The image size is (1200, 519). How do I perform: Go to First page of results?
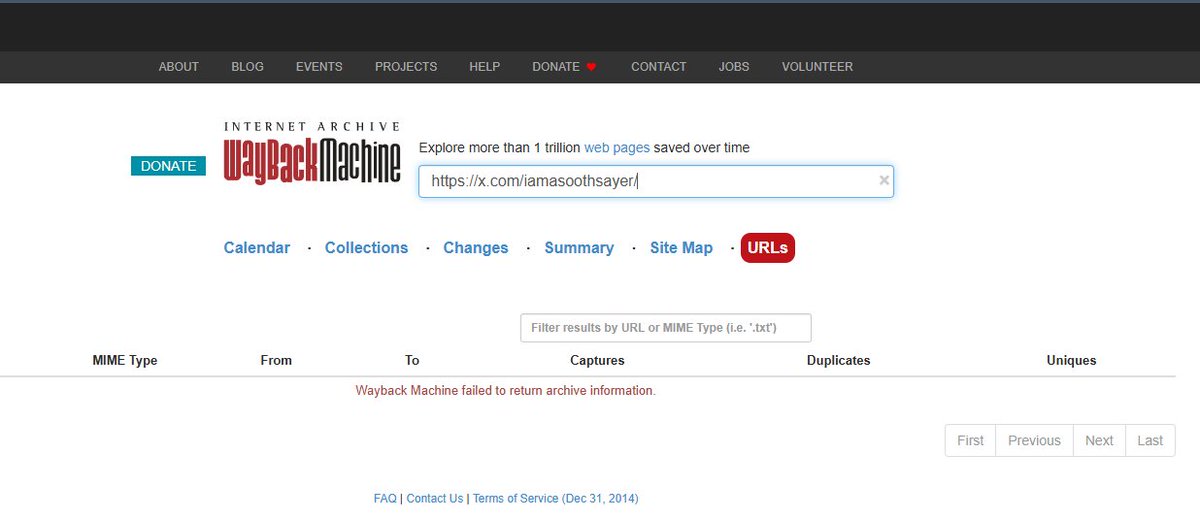(970, 440)
